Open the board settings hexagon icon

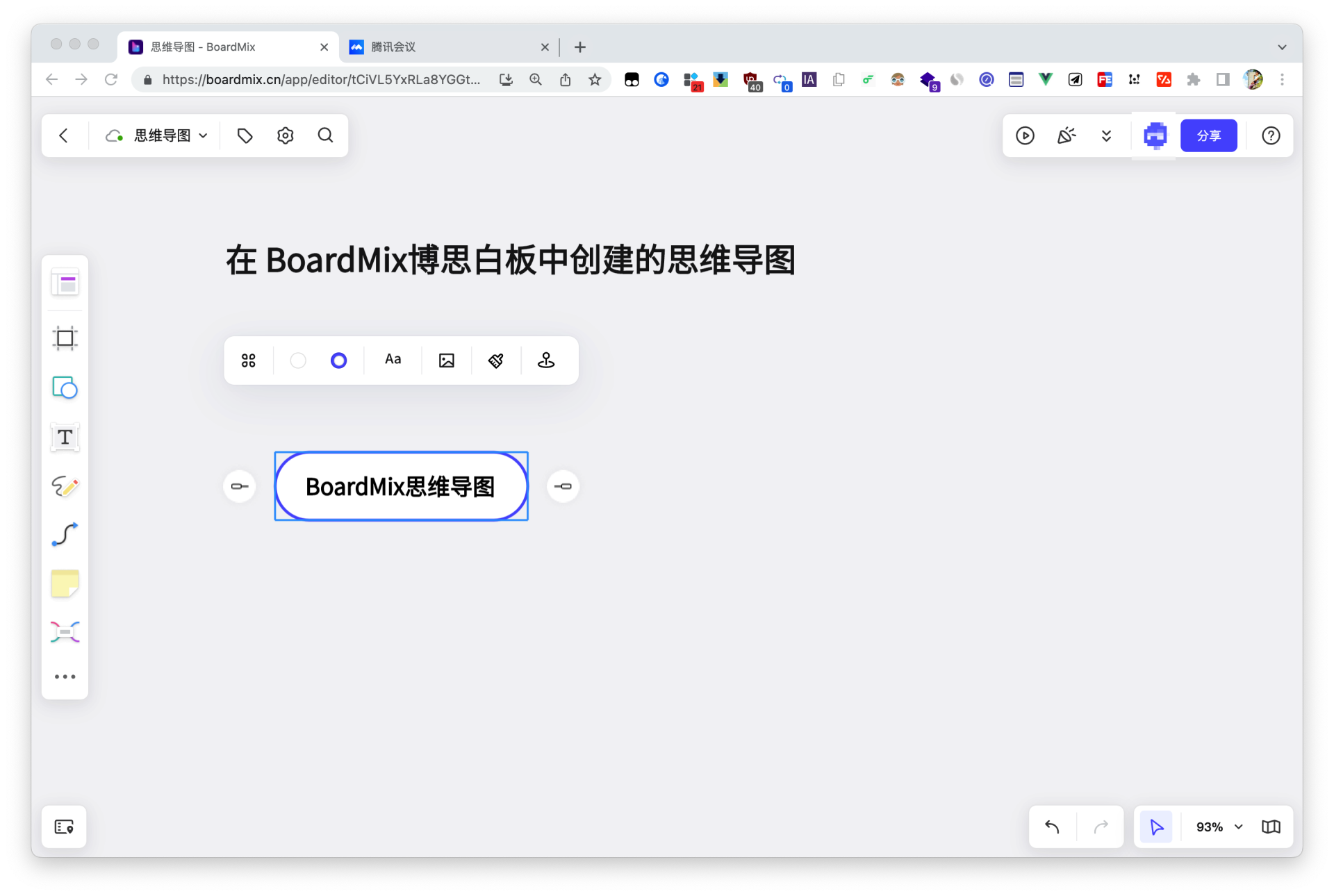coord(286,135)
